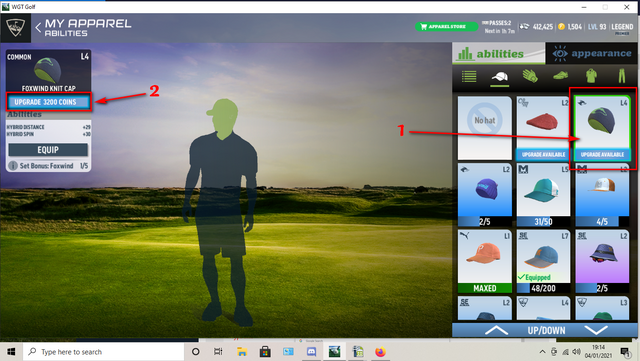Viewport: 640px width, 361px height.
Task: Click the Topgolf shield logo
Action: pos(16,28)
